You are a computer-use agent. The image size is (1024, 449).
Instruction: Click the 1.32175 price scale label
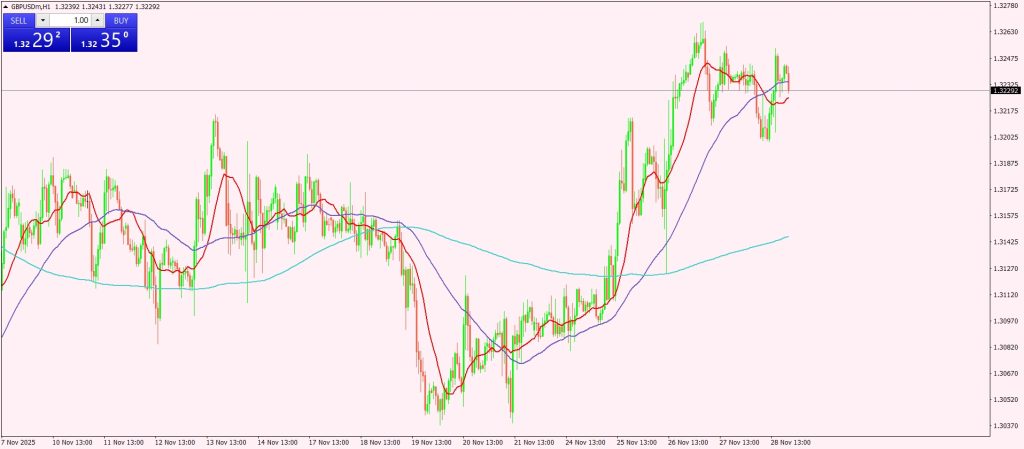pos(1004,111)
